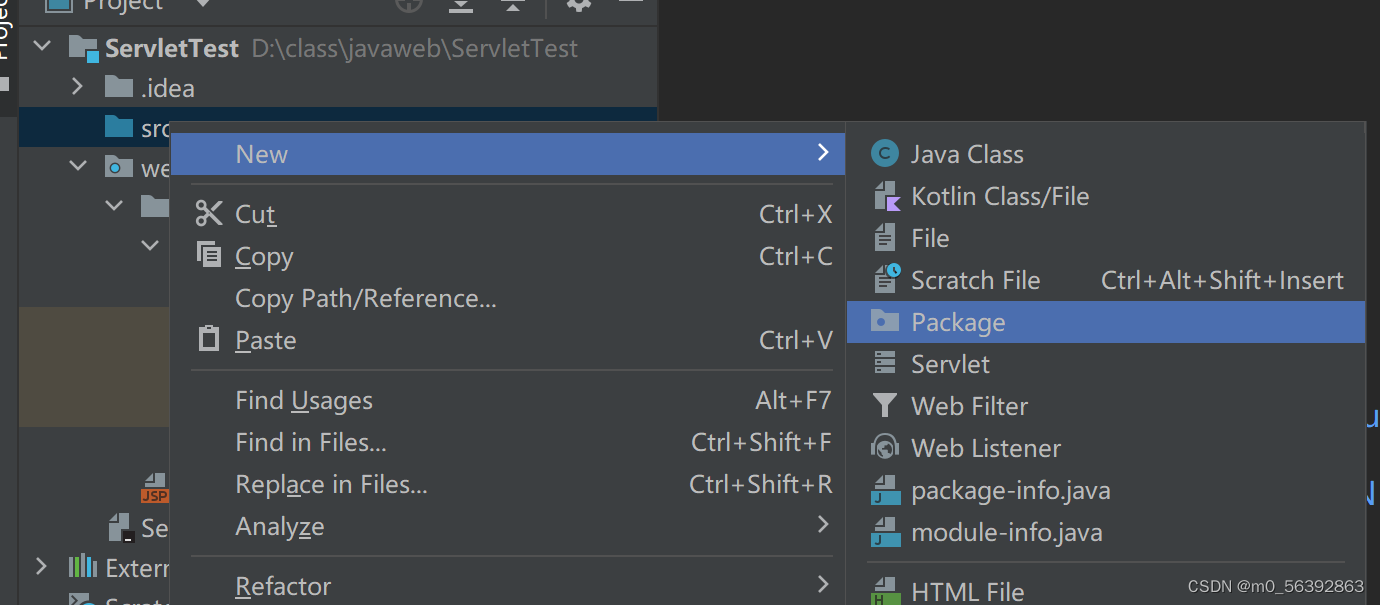Click the Java Class icon
Image resolution: width=1380 pixels, height=605 pixels.
point(885,154)
